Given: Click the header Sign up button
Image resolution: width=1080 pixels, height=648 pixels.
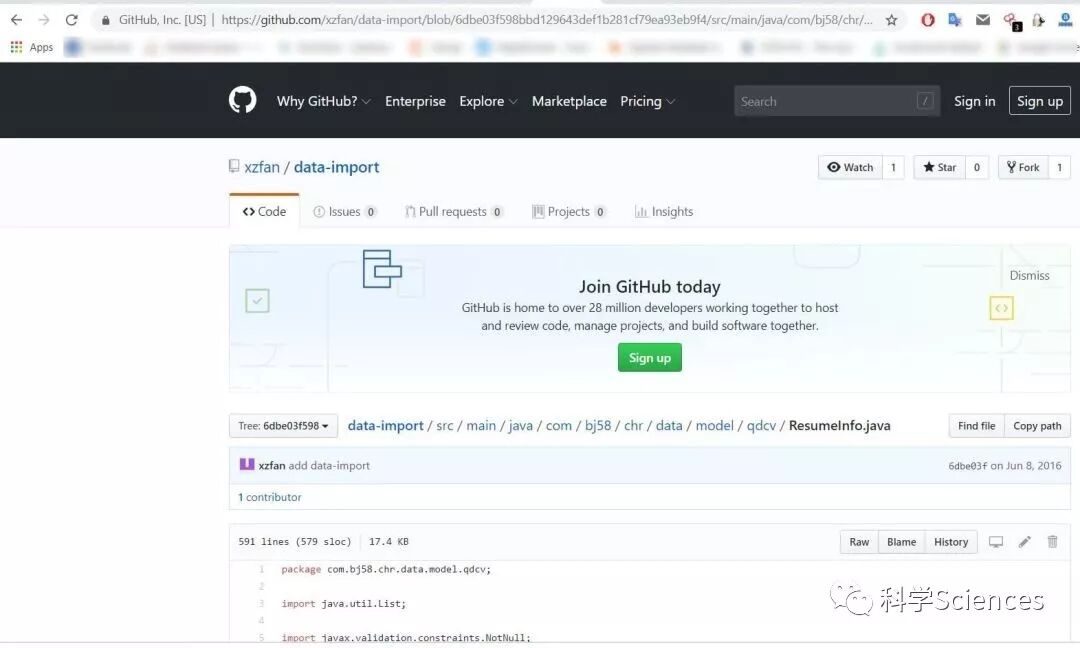Looking at the screenshot, I should tap(1039, 101).
